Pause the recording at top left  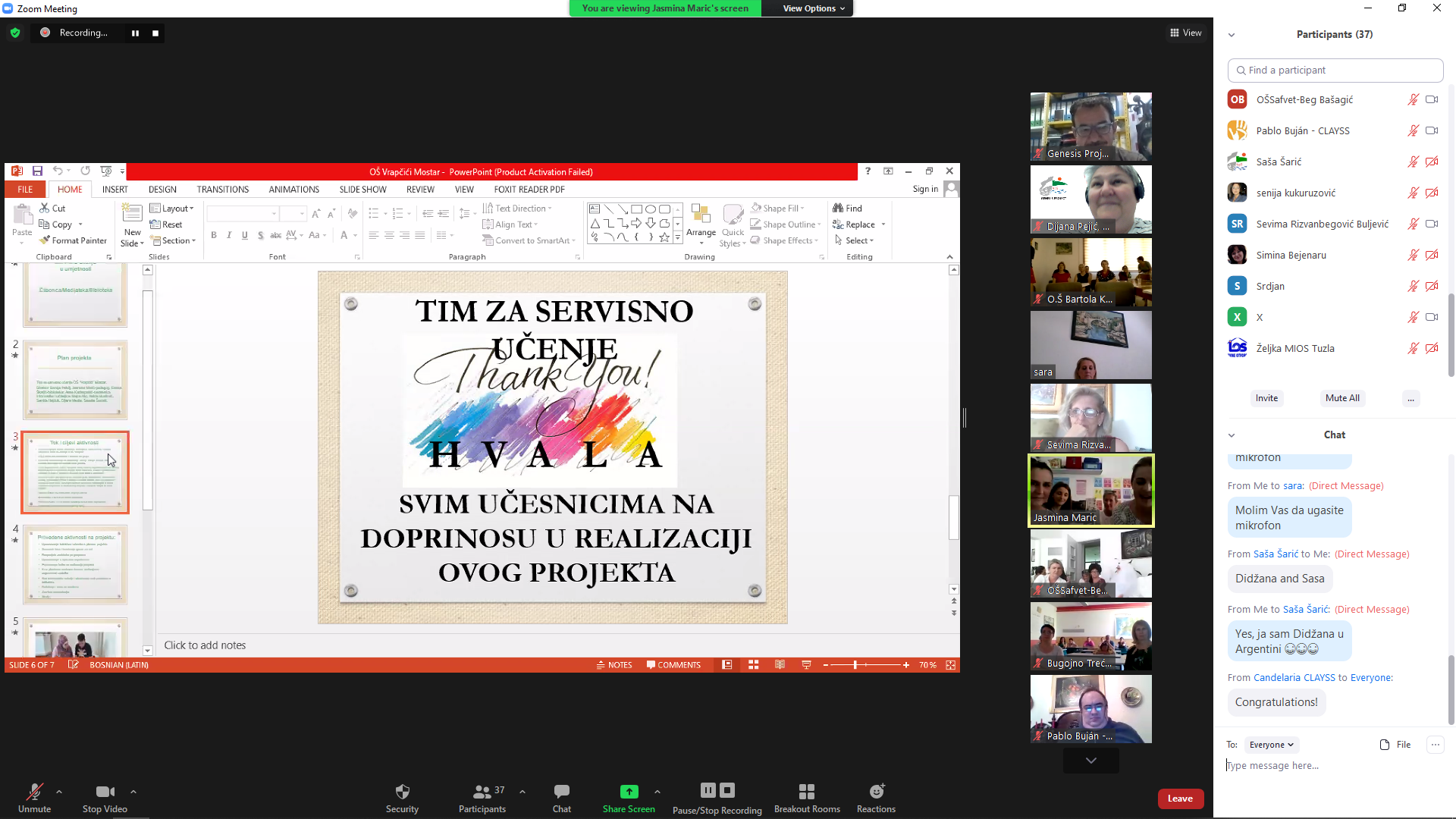click(135, 33)
